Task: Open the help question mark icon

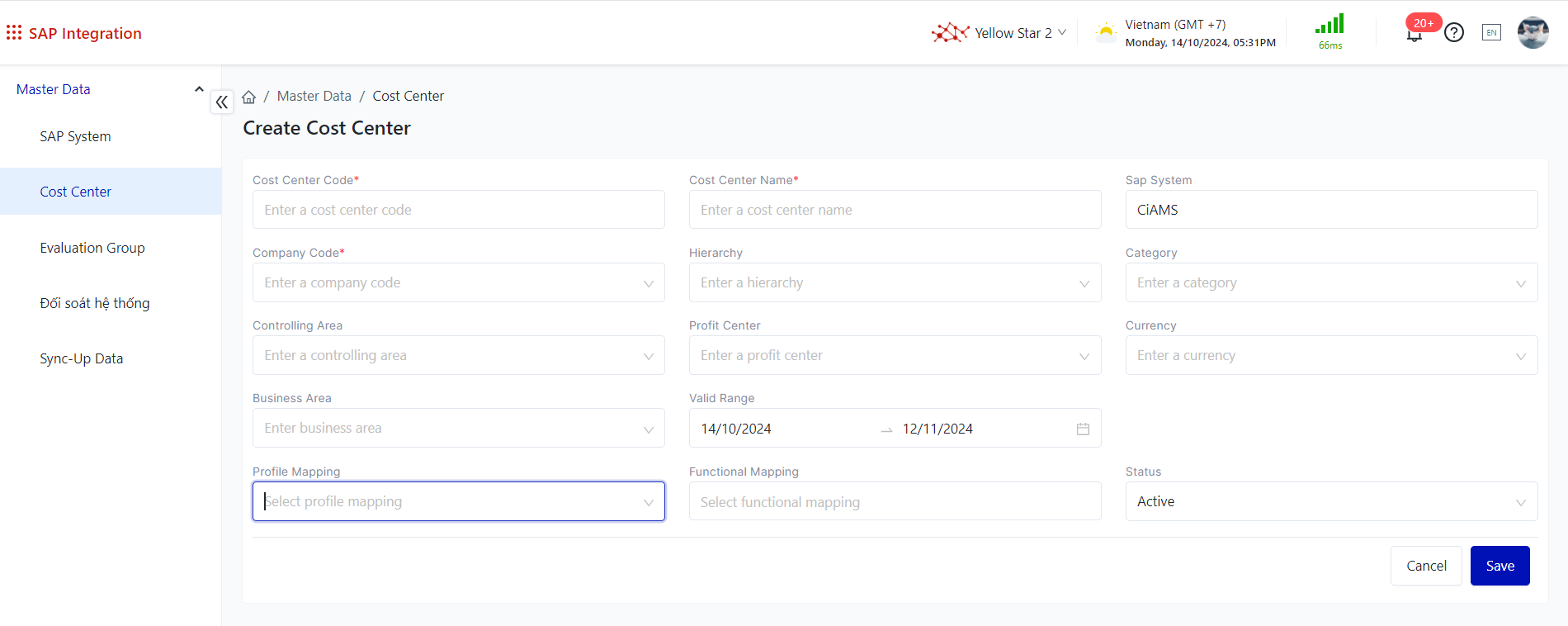Action: [x=1454, y=33]
